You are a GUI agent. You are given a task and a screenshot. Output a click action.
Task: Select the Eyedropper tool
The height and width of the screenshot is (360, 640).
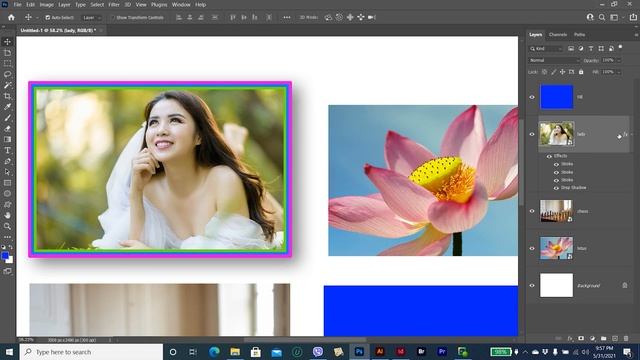coord(7,107)
